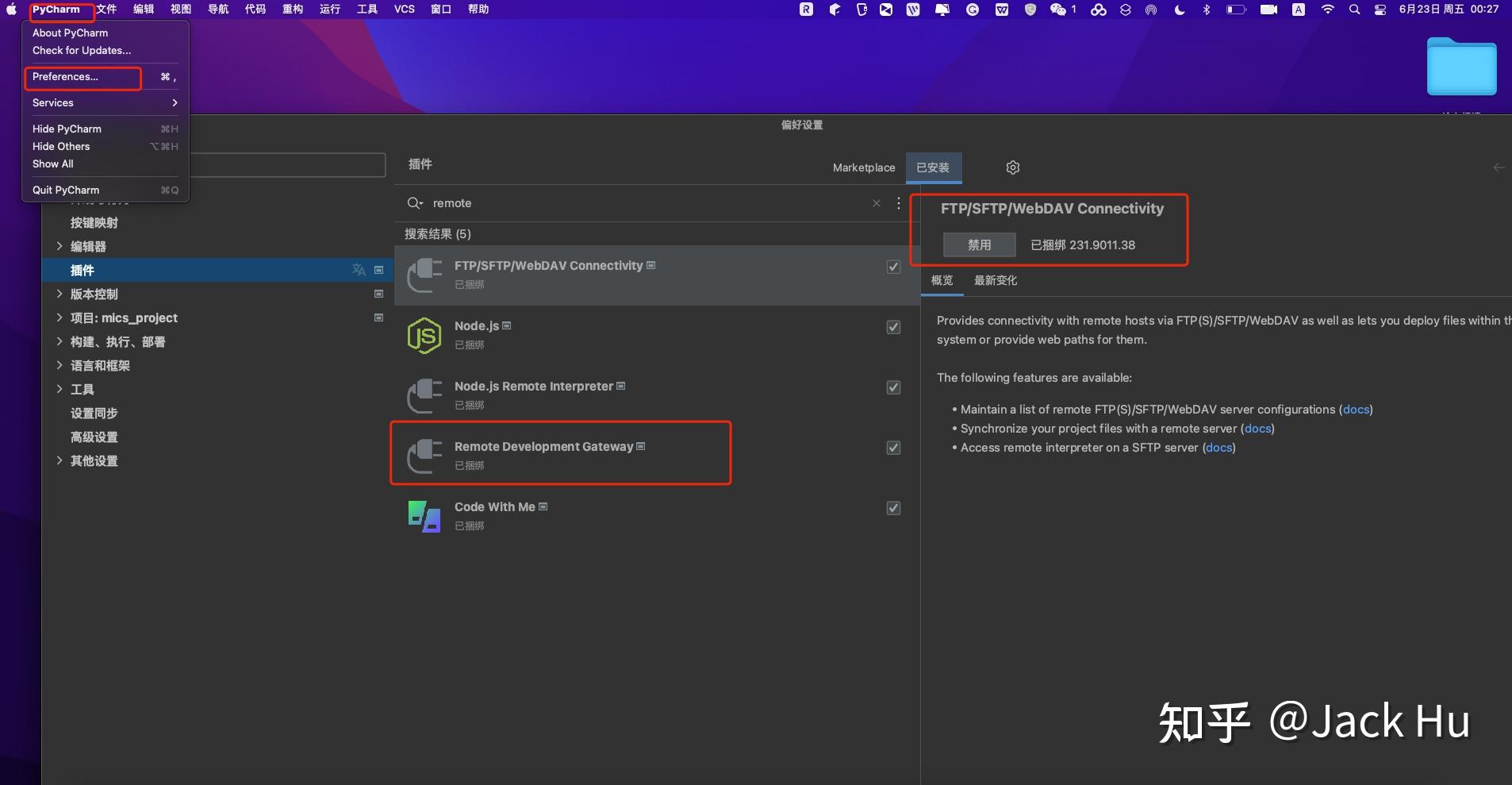Click the back arrow above the plugin details

pyautogui.click(x=1499, y=167)
